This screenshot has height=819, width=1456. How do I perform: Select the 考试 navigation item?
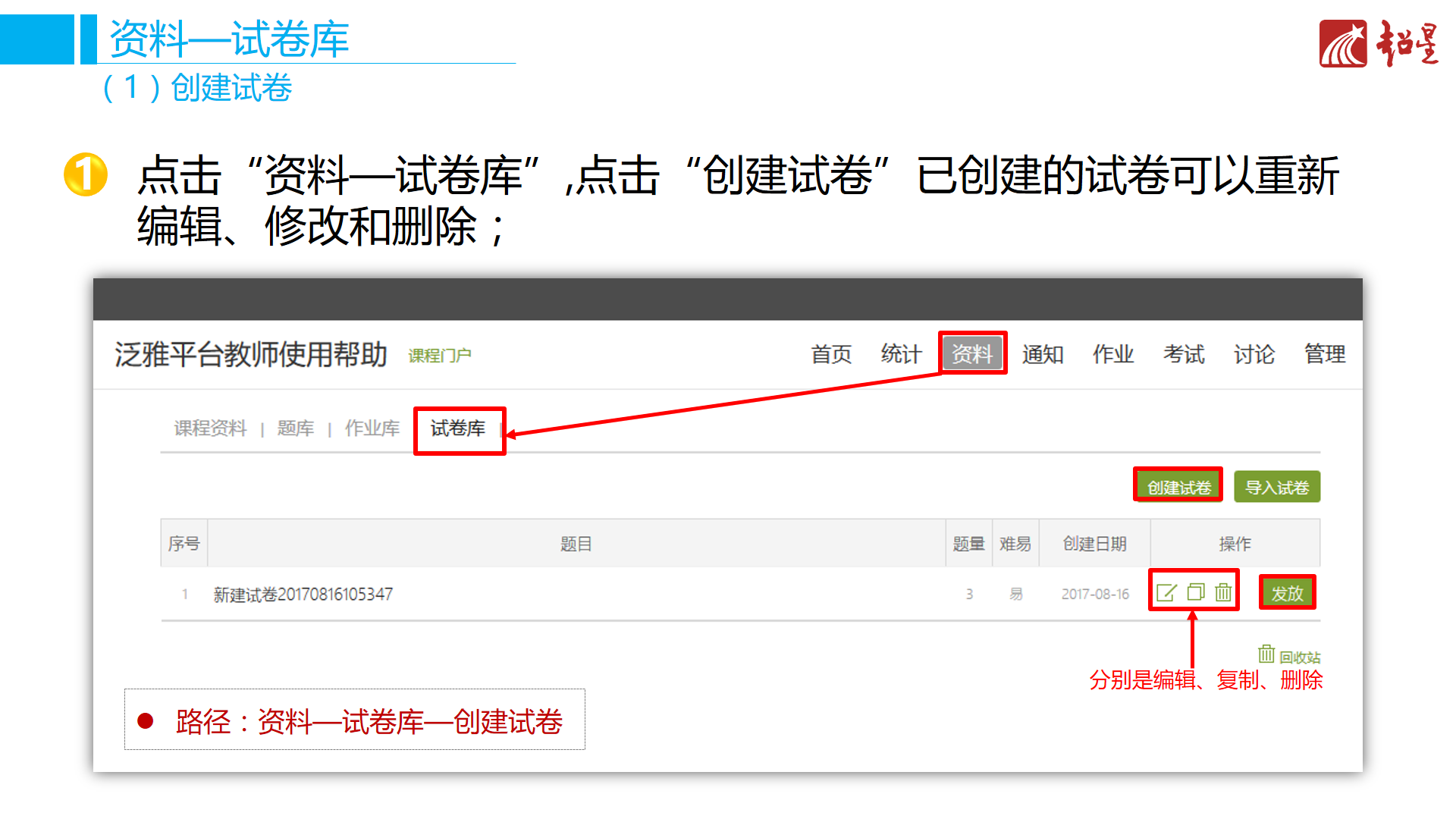pos(1184,354)
